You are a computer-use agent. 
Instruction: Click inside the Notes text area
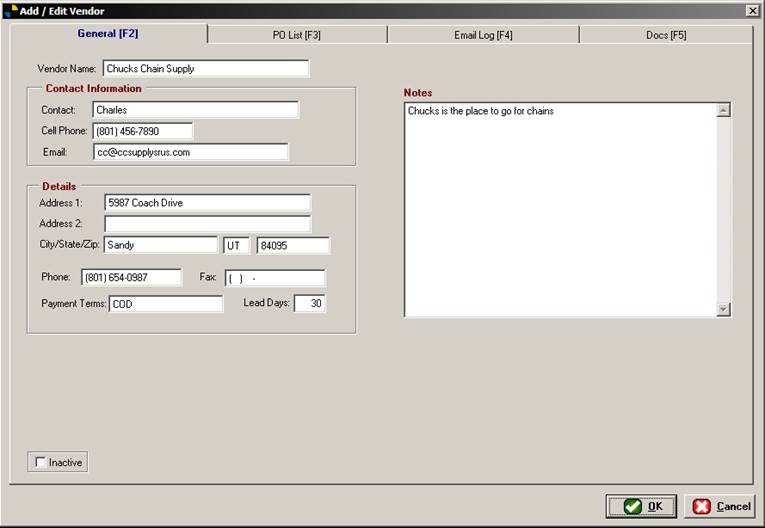[560, 210]
